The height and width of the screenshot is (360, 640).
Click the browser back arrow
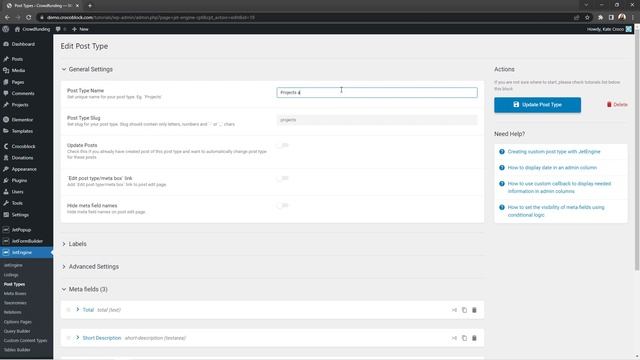[7, 17]
